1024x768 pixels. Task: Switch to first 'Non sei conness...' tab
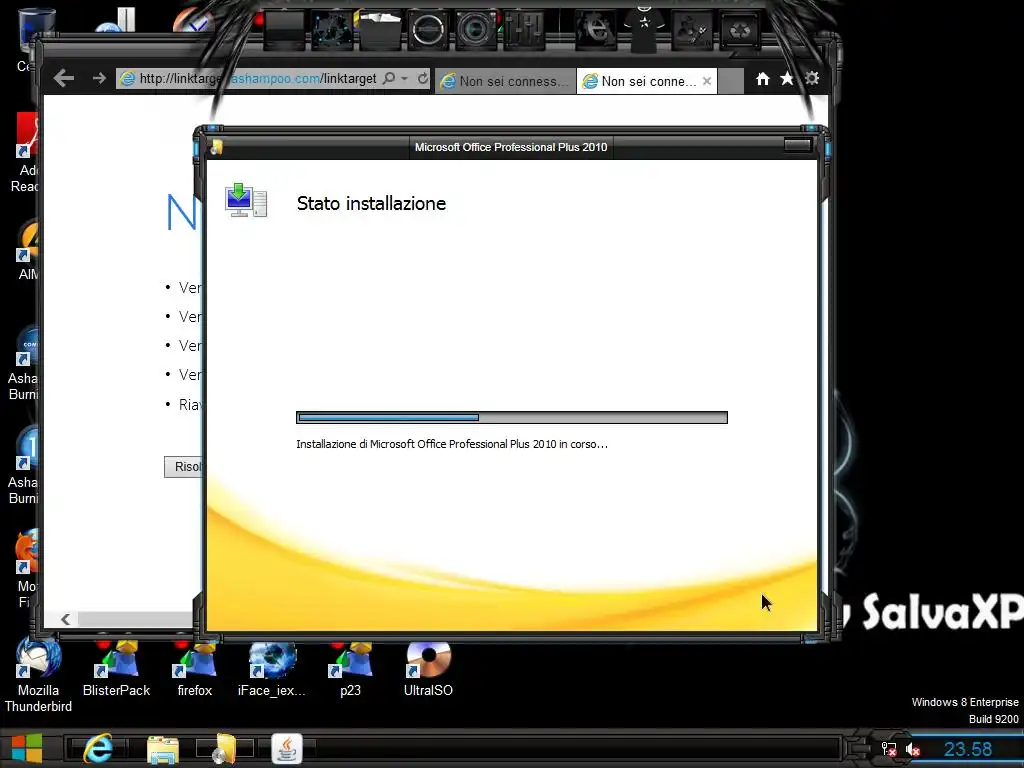tap(505, 81)
